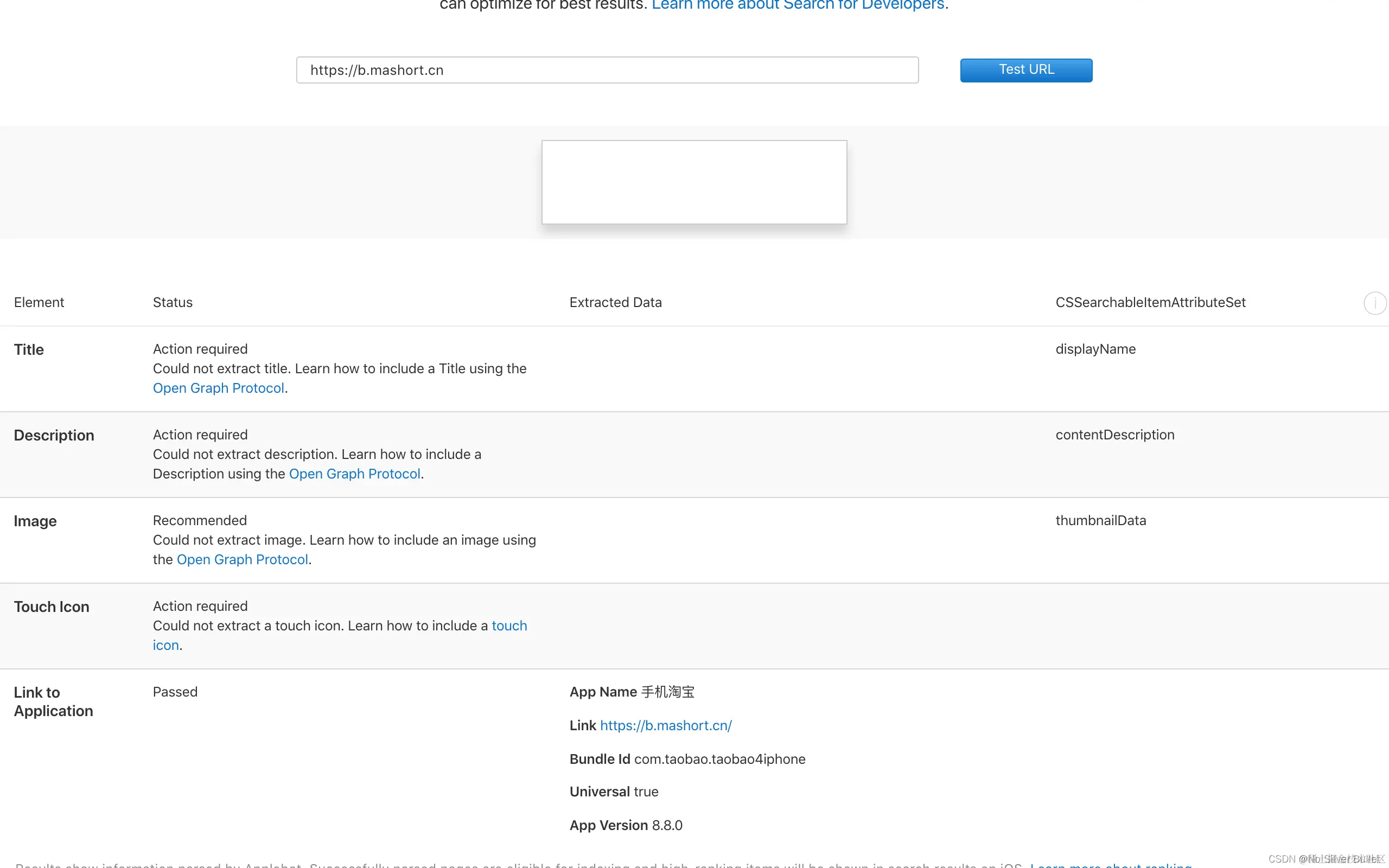This screenshot has height=868, width=1389.
Task: Click the Test URL button
Action: coord(1025,70)
